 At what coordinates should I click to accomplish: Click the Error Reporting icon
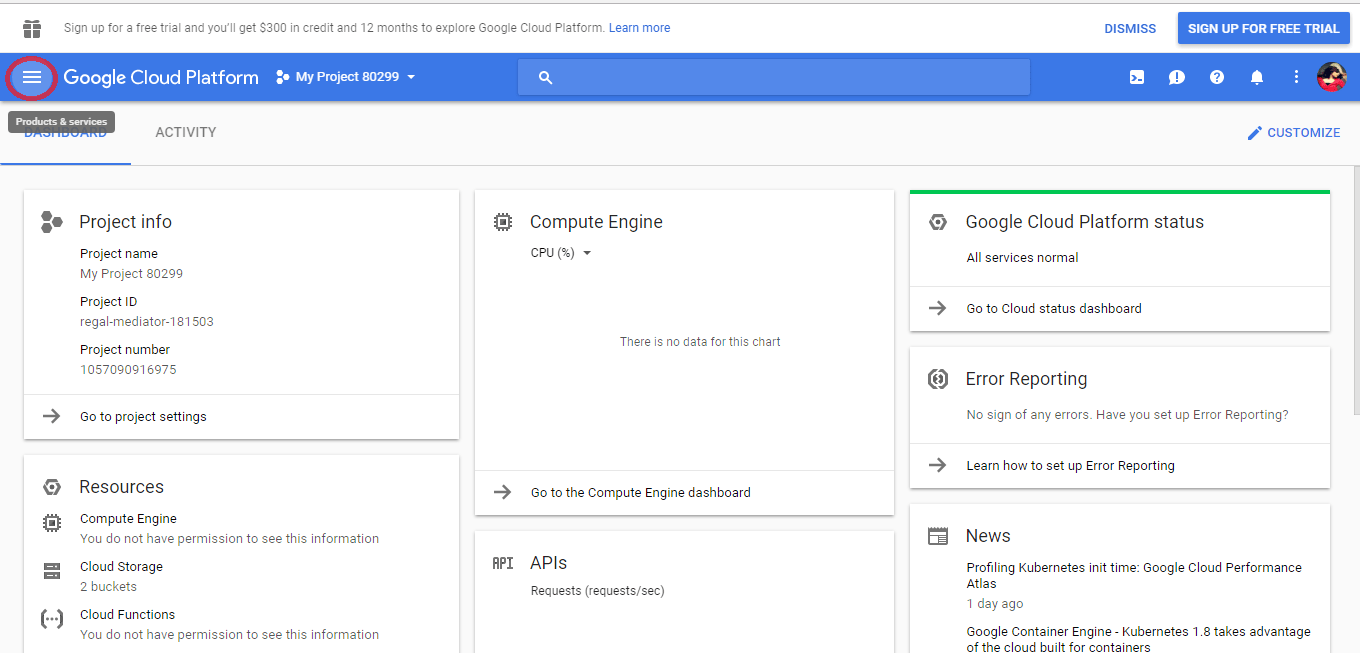938,379
